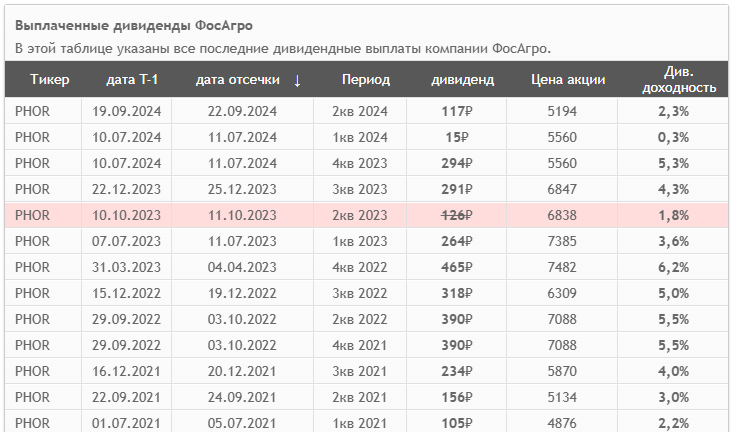The width and height of the screenshot is (731, 432).
Task: Click the dividend value 117₽
Action: click(x=457, y=111)
